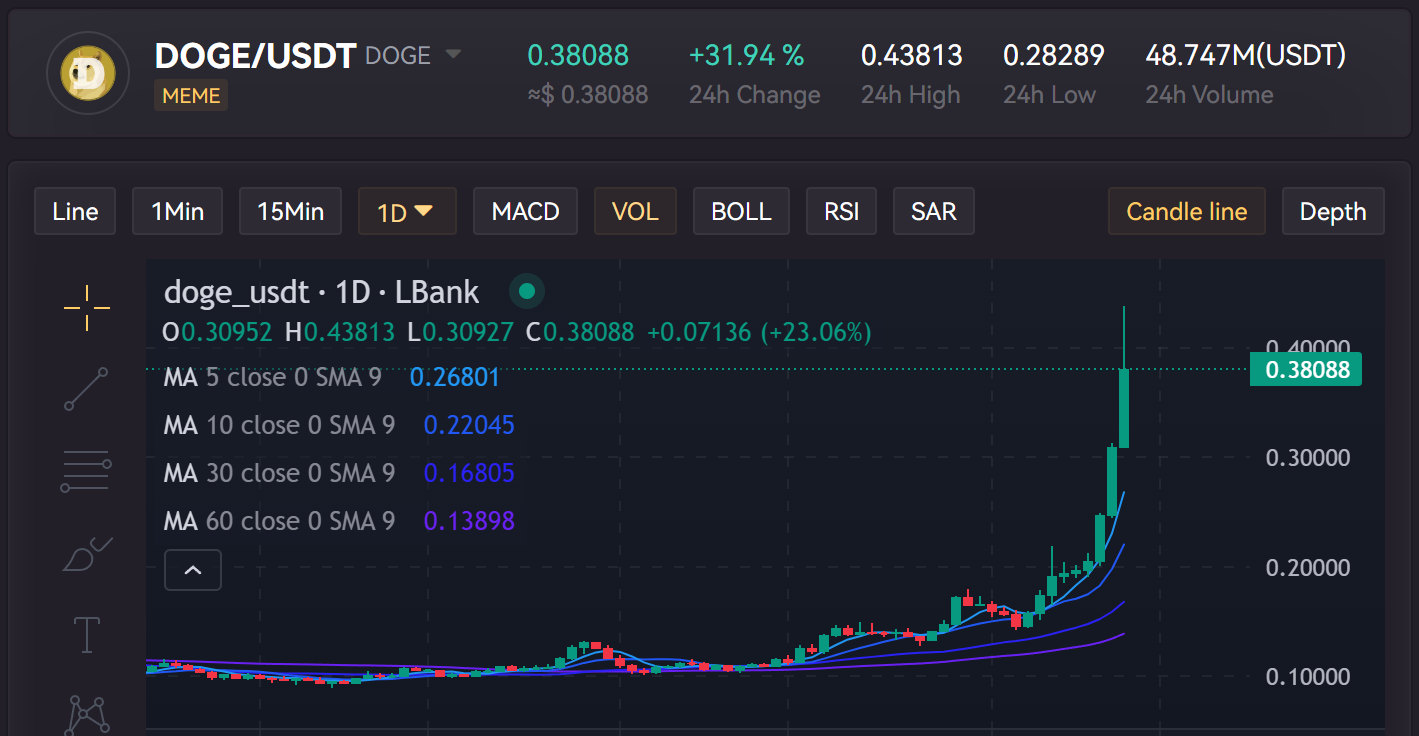Open the 1D timeframe dropdown
1419x736 pixels.
(406, 212)
